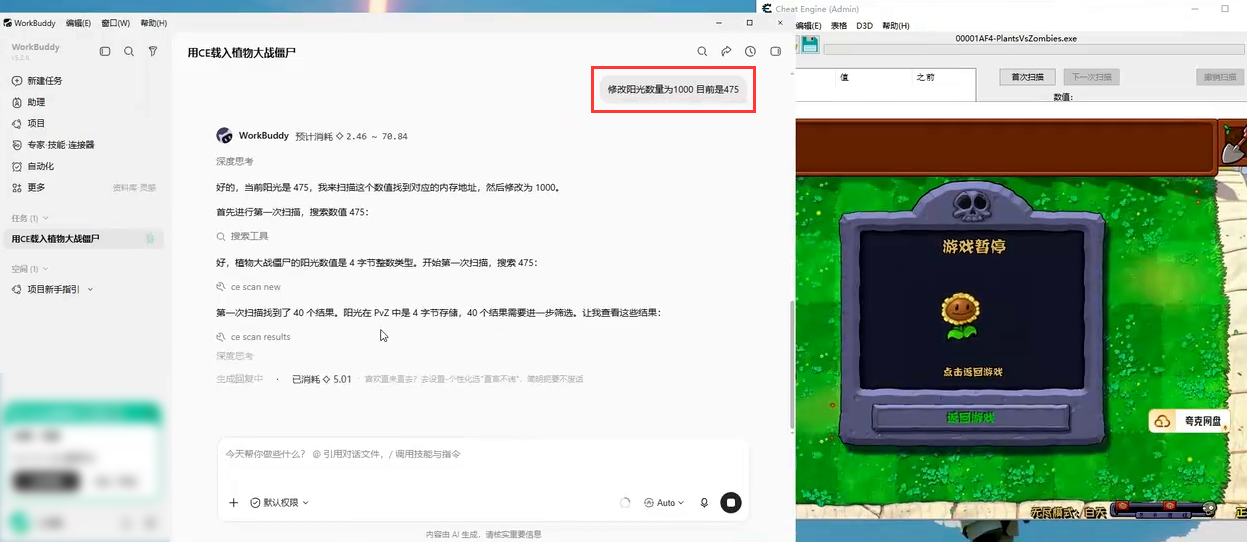Click the 已消耗 5.01 usage text
The image size is (1247, 542).
point(321,380)
